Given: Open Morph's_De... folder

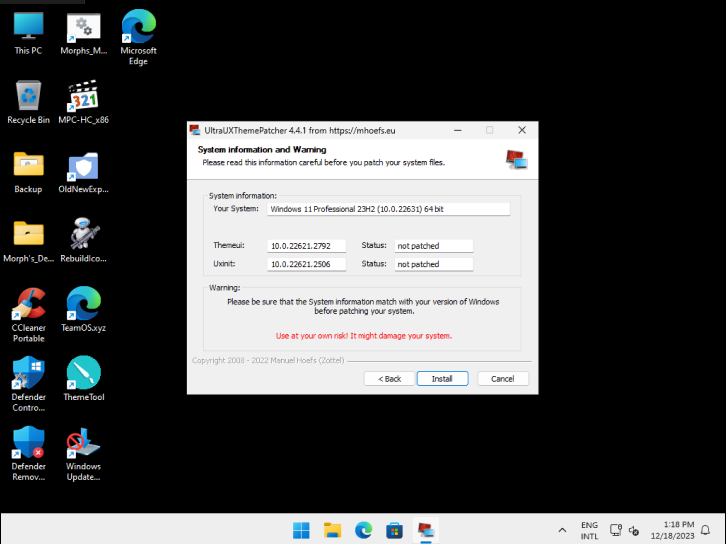Looking at the screenshot, I should pyautogui.click(x=28, y=241).
